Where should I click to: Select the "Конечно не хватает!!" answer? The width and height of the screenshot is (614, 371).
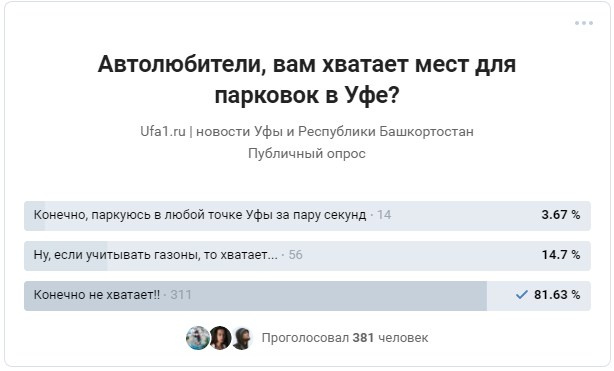pyautogui.click(x=307, y=295)
